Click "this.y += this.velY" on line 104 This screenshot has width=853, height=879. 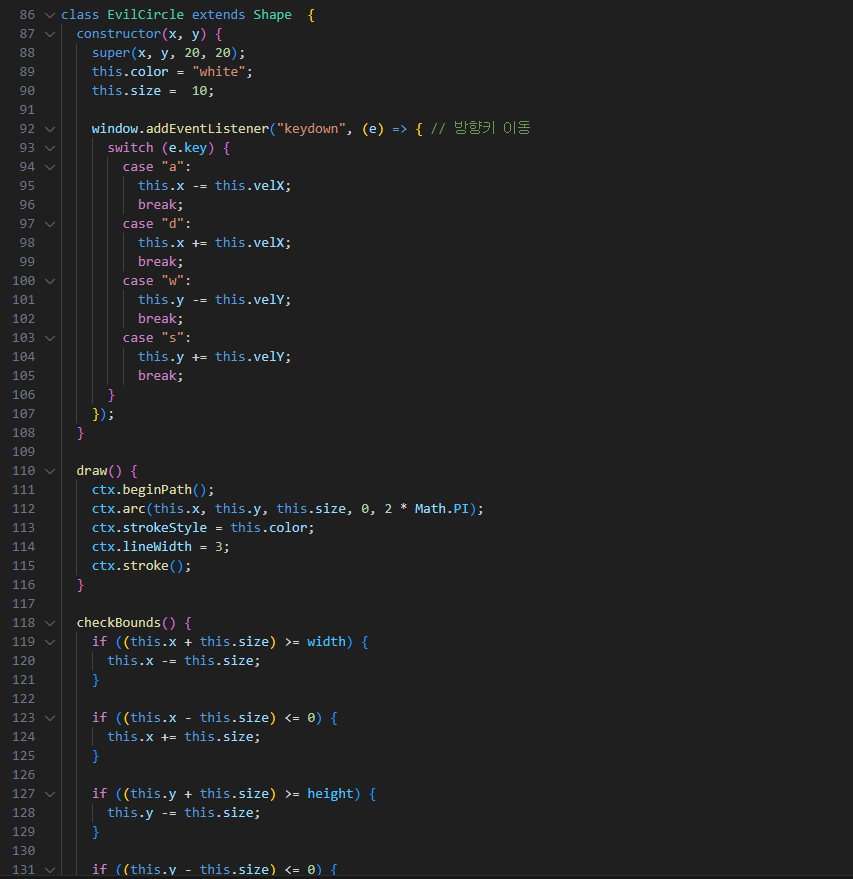coord(211,357)
